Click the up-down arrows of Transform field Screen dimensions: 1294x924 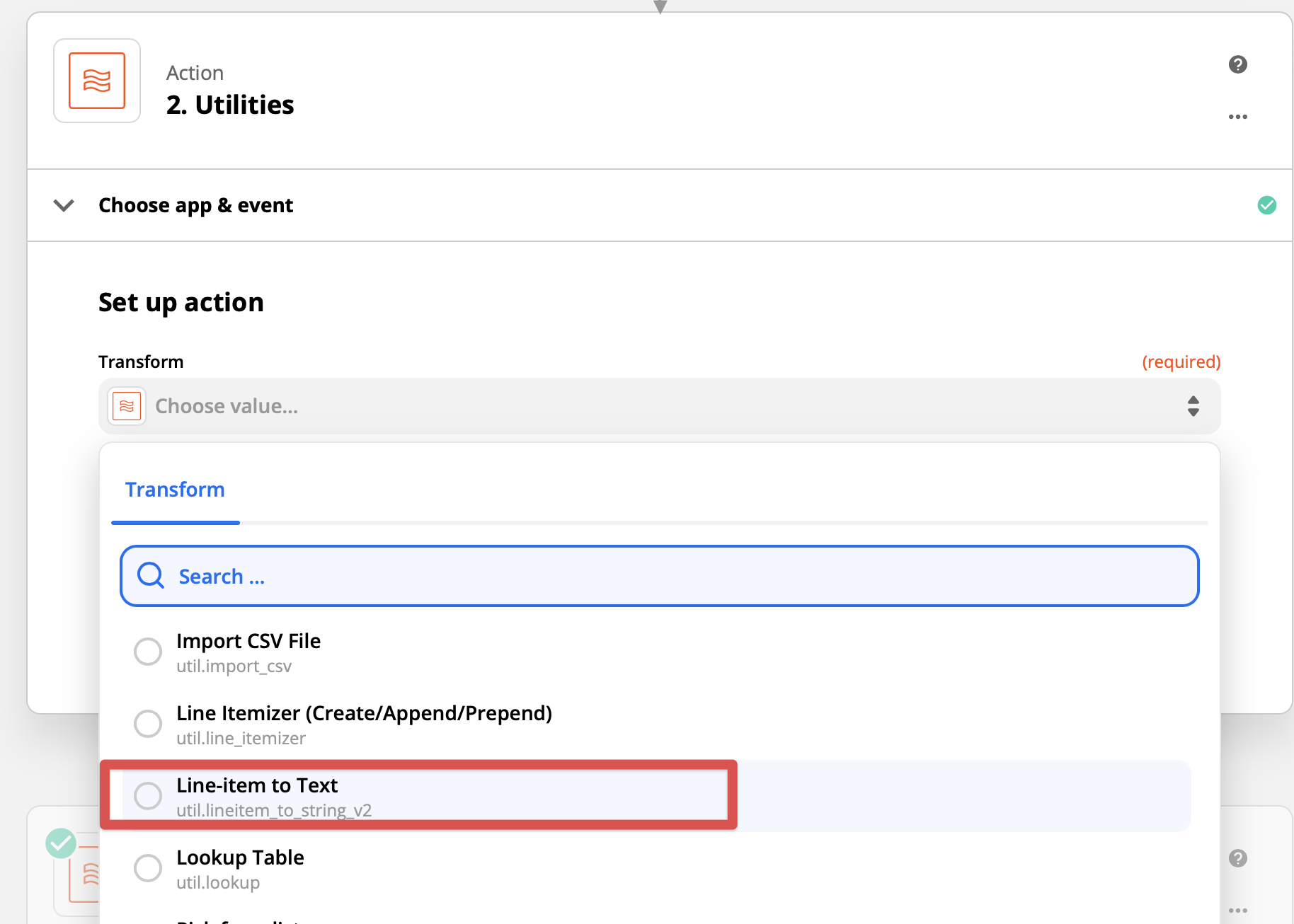[1193, 406]
